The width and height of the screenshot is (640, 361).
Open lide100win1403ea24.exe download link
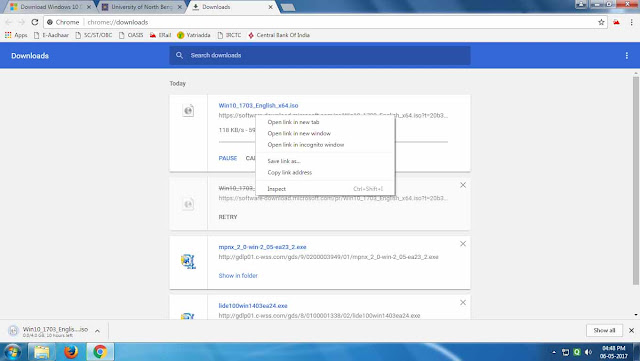pos(253,306)
